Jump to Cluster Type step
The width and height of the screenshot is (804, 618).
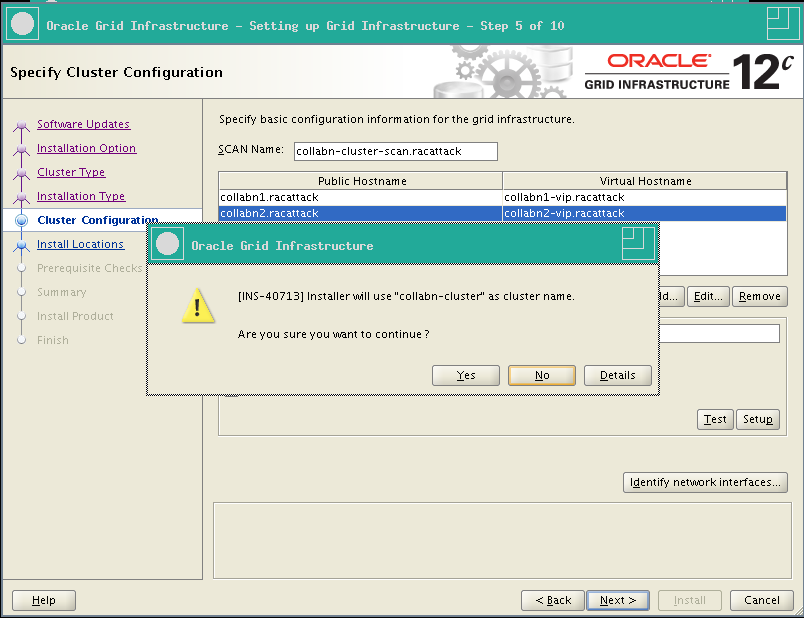[x=71, y=172]
